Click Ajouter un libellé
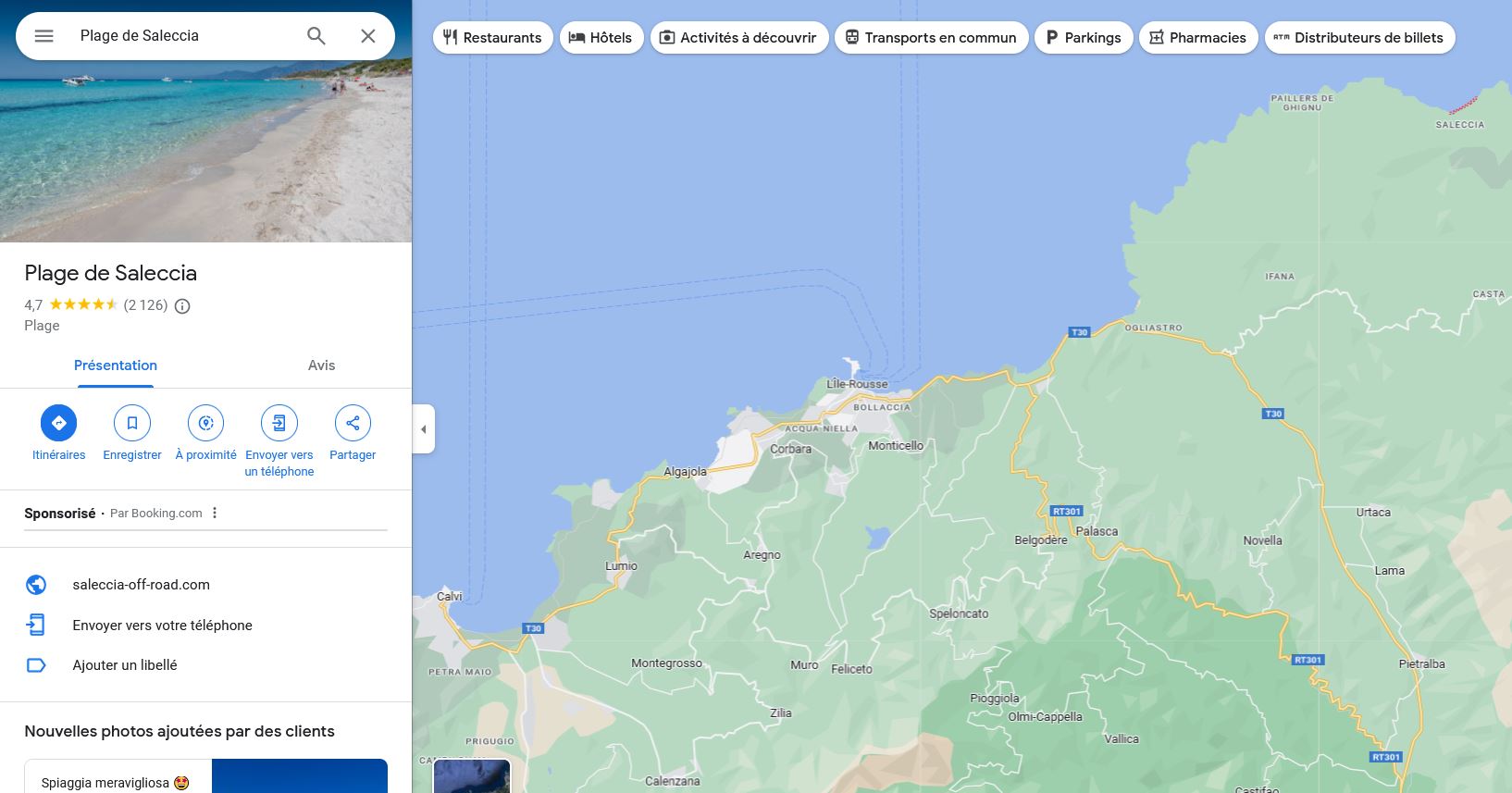This screenshot has height=793, width=1512. pos(125,665)
